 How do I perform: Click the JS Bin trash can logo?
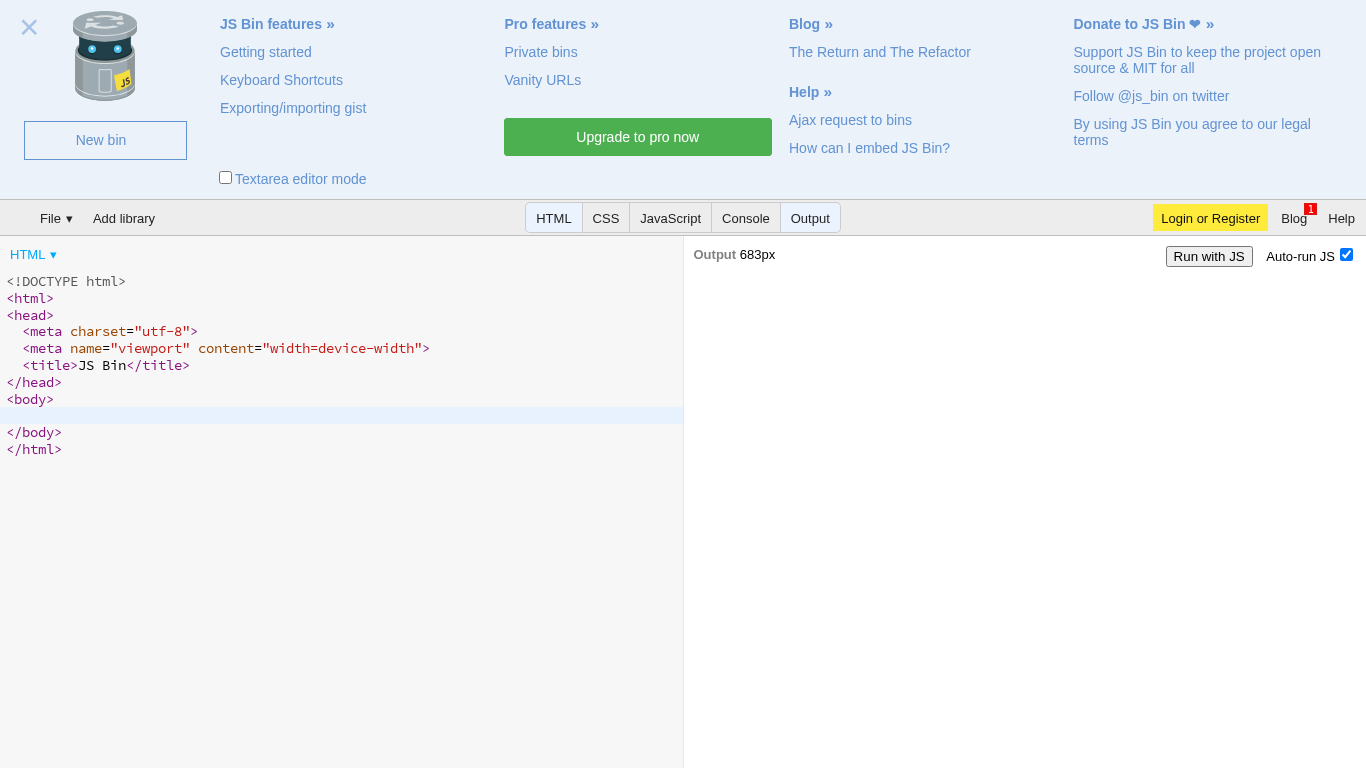click(105, 56)
